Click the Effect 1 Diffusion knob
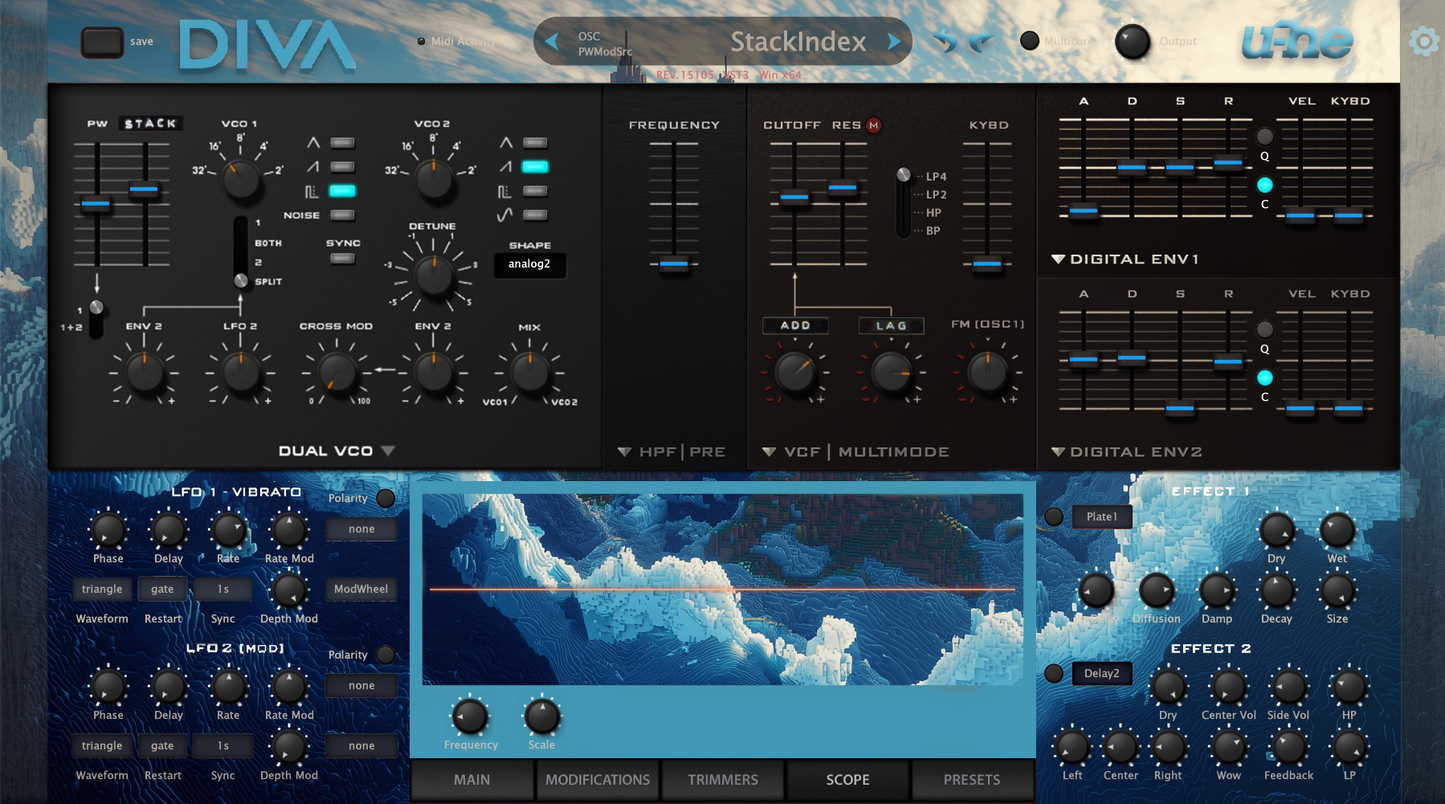This screenshot has height=804, width=1445. tap(1156, 591)
